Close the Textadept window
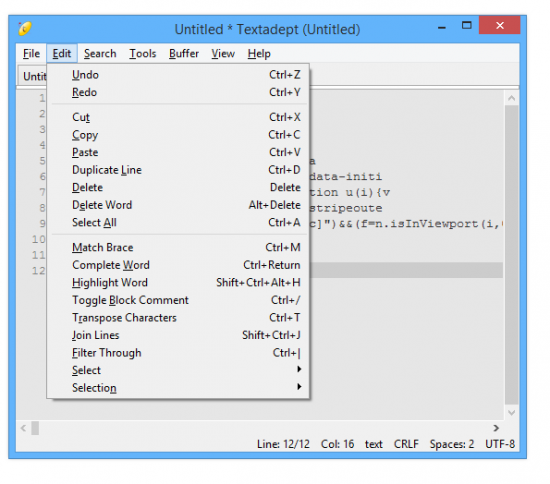 click(500, 25)
